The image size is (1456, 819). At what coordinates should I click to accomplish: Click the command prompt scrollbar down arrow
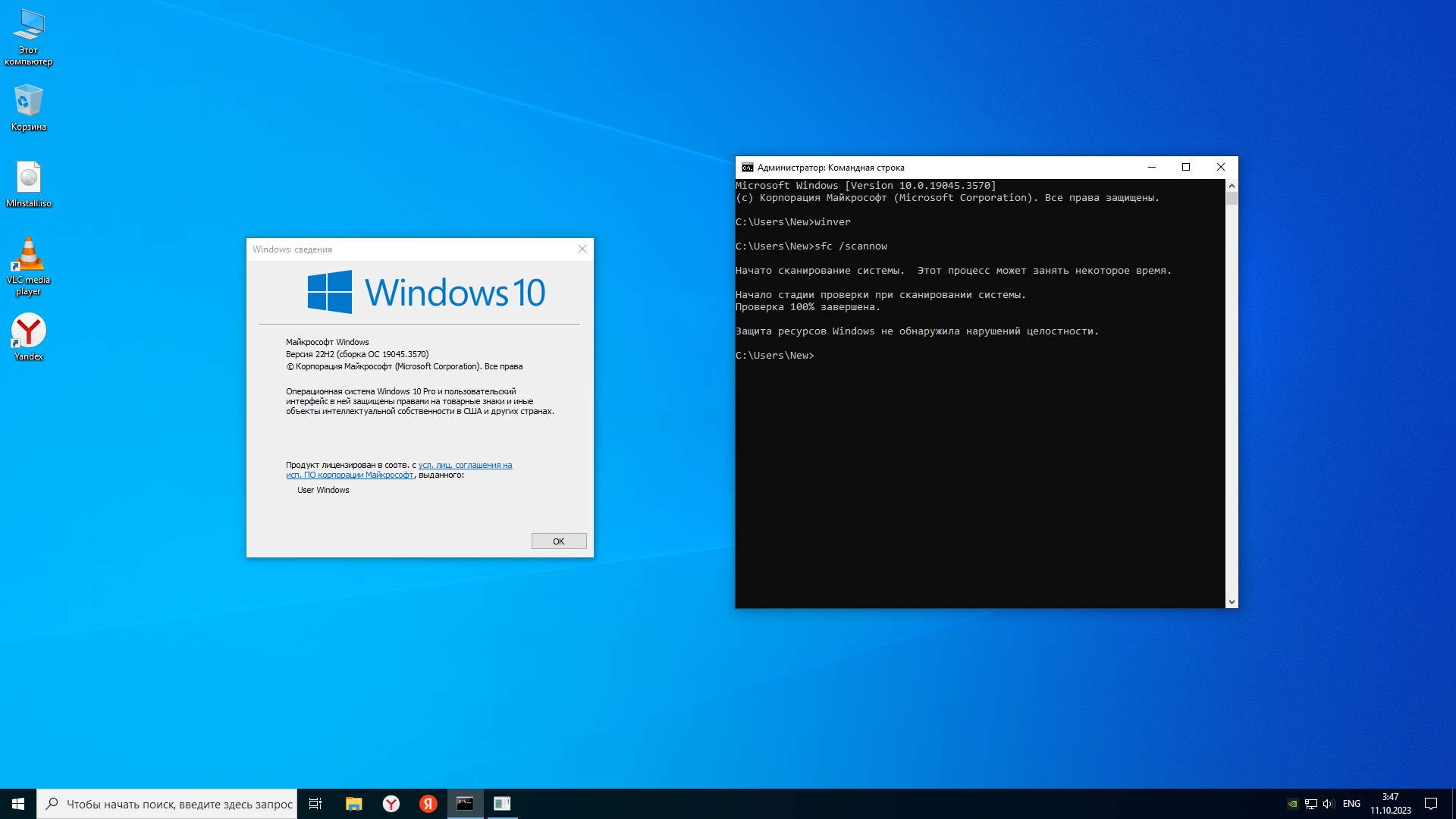point(1232,601)
